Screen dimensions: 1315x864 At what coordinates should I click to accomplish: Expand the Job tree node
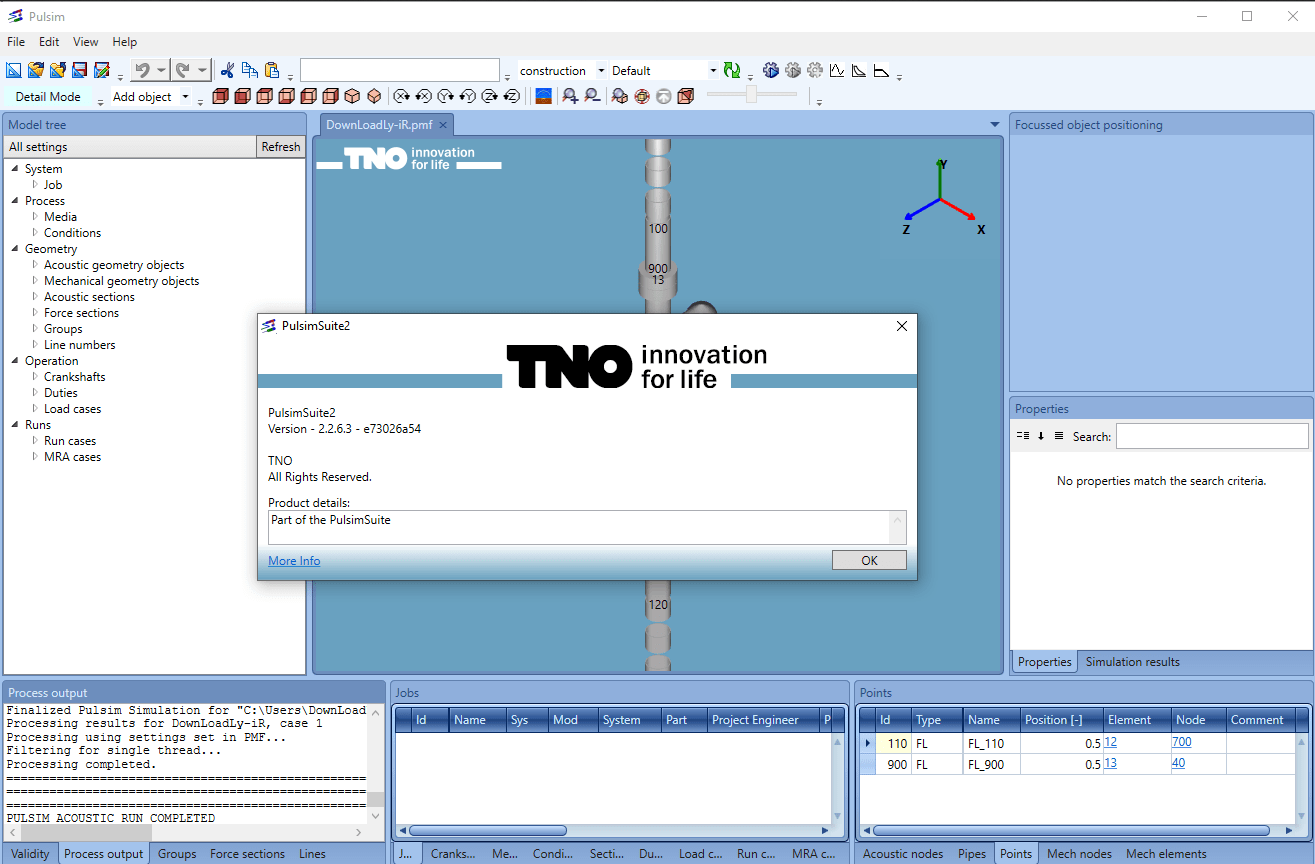35,185
